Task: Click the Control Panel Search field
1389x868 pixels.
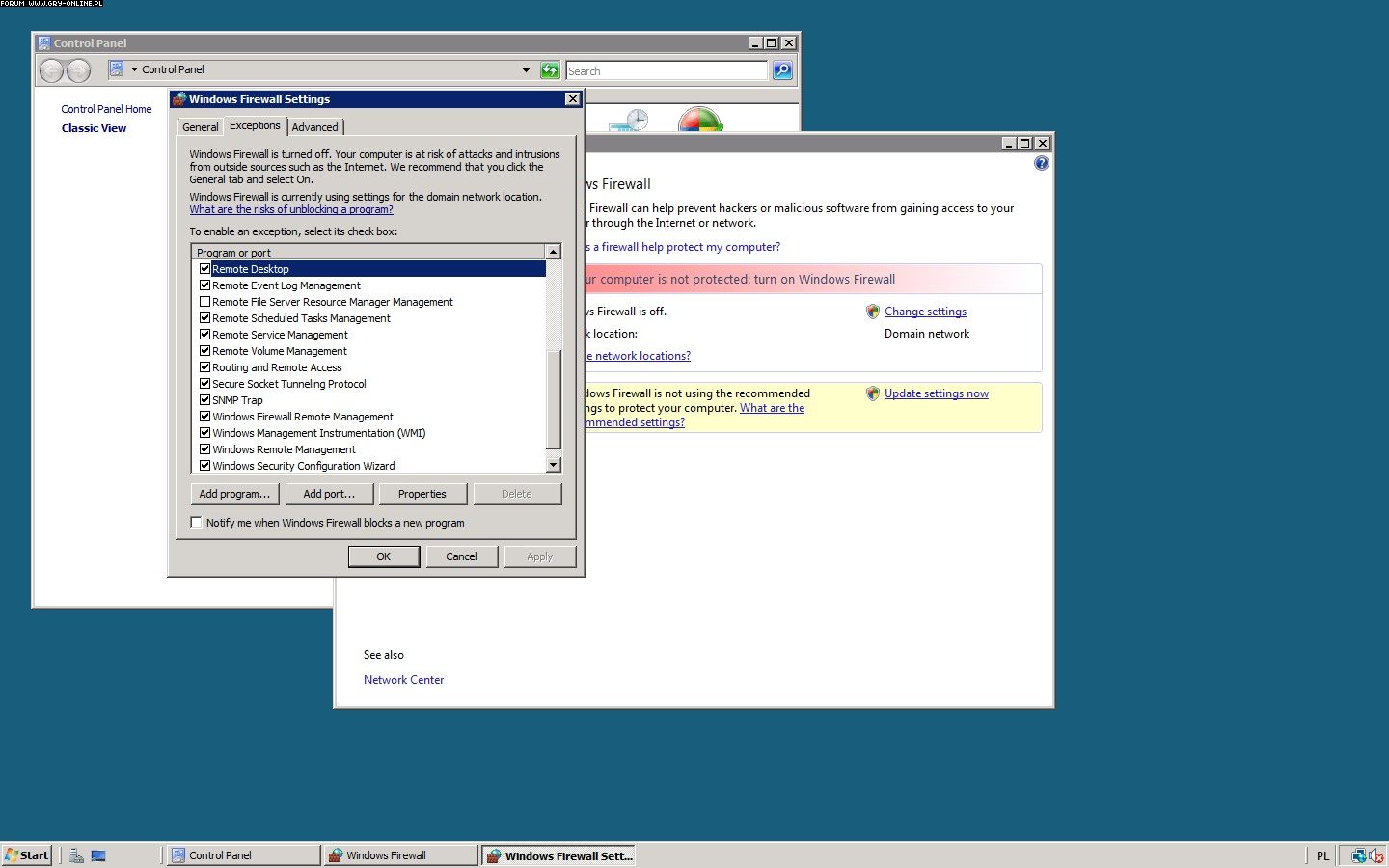Action: coord(667,70)
